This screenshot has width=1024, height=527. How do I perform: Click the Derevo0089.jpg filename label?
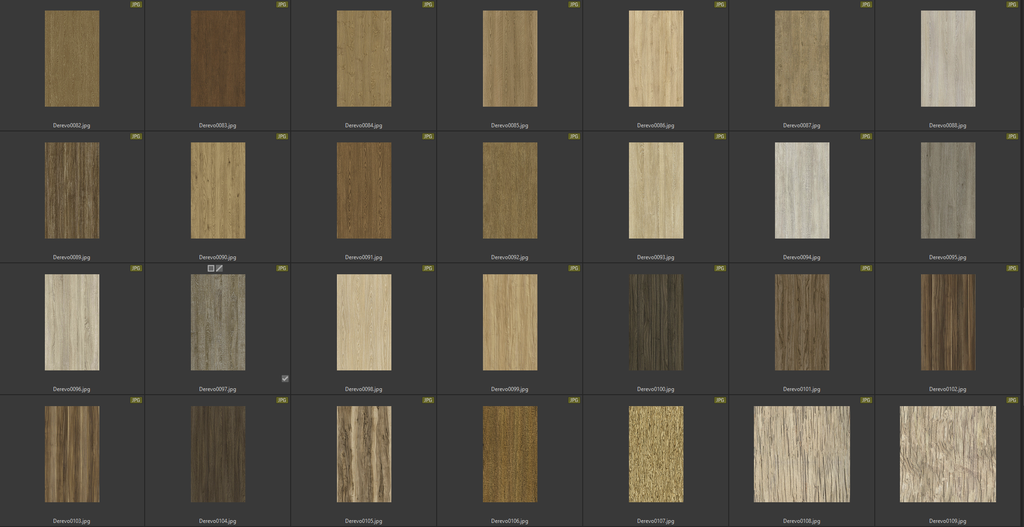(72, 257)
